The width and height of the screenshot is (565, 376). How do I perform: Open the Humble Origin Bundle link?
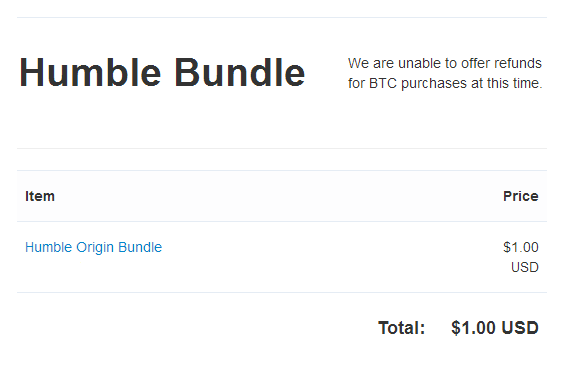coord(93,247)
